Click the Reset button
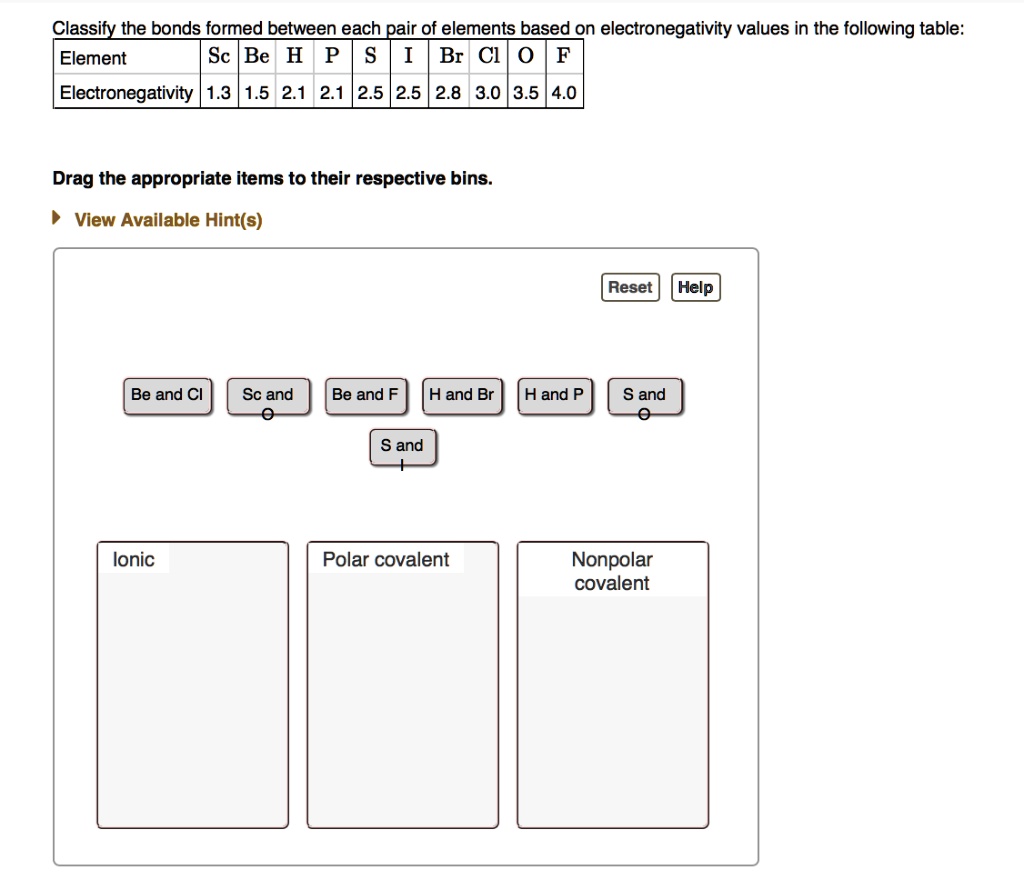 click(630, 287)
